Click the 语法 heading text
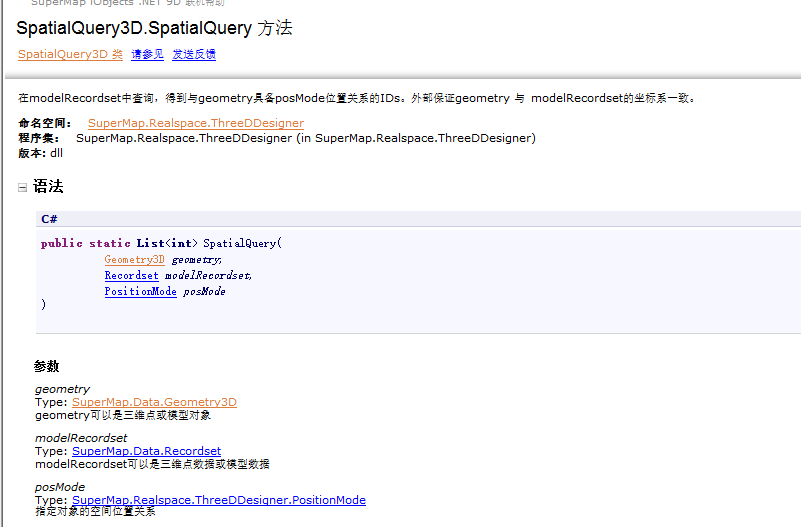Viewport: 801px width, 527px height. click(x=48, y=186)
